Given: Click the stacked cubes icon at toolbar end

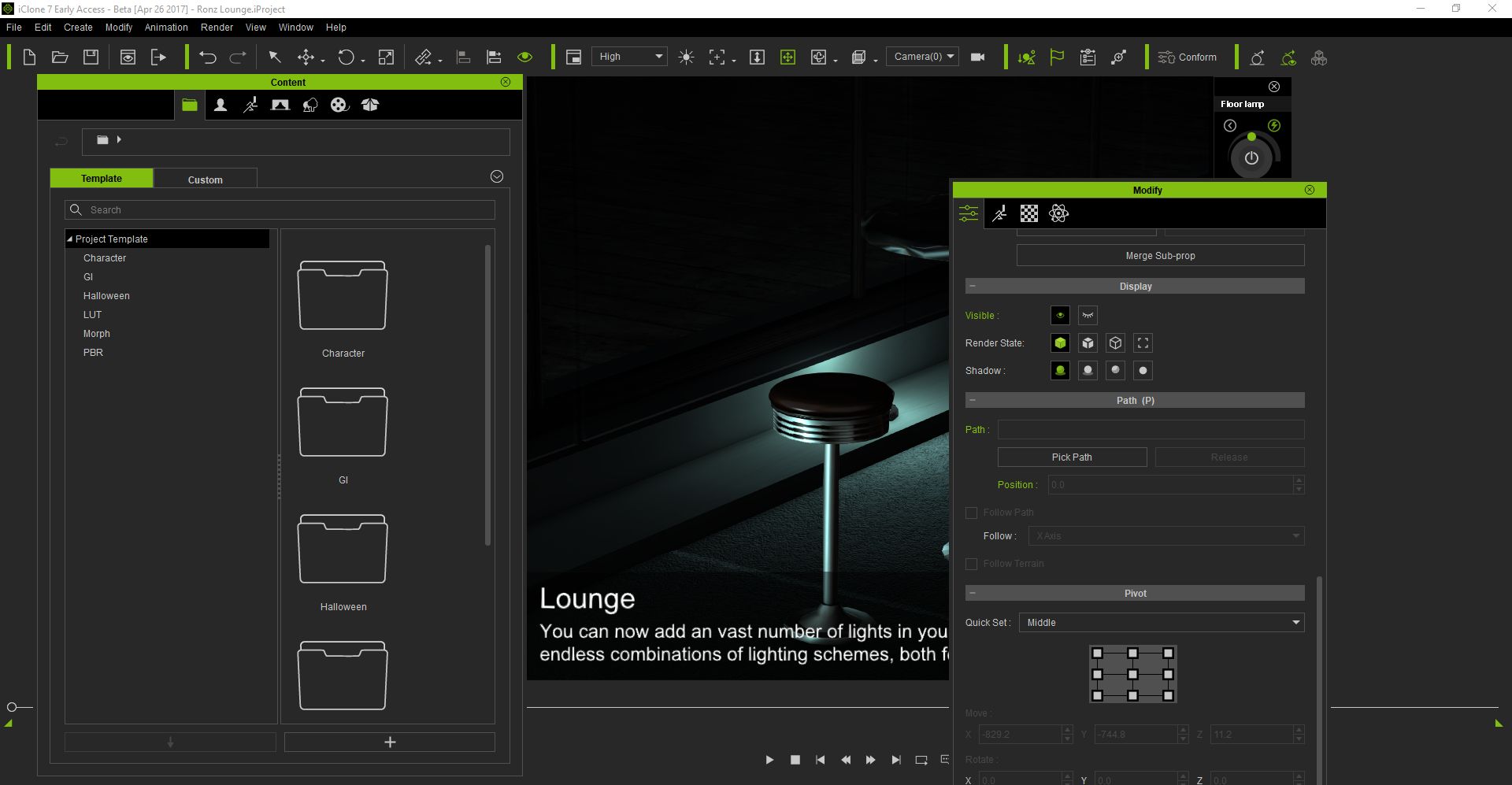Looking at the screenshot, I should pyautogui.click(x=1319, y=57).
